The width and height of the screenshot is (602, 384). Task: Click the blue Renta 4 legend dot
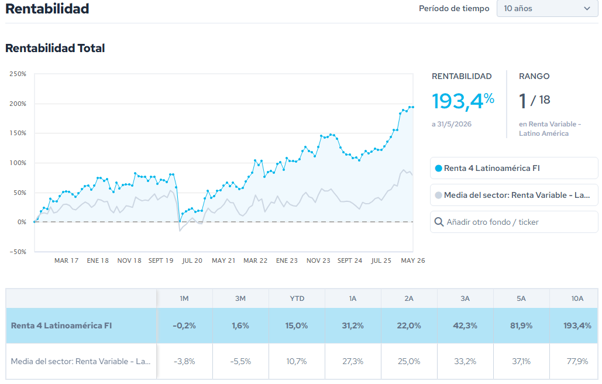[438, 168]
